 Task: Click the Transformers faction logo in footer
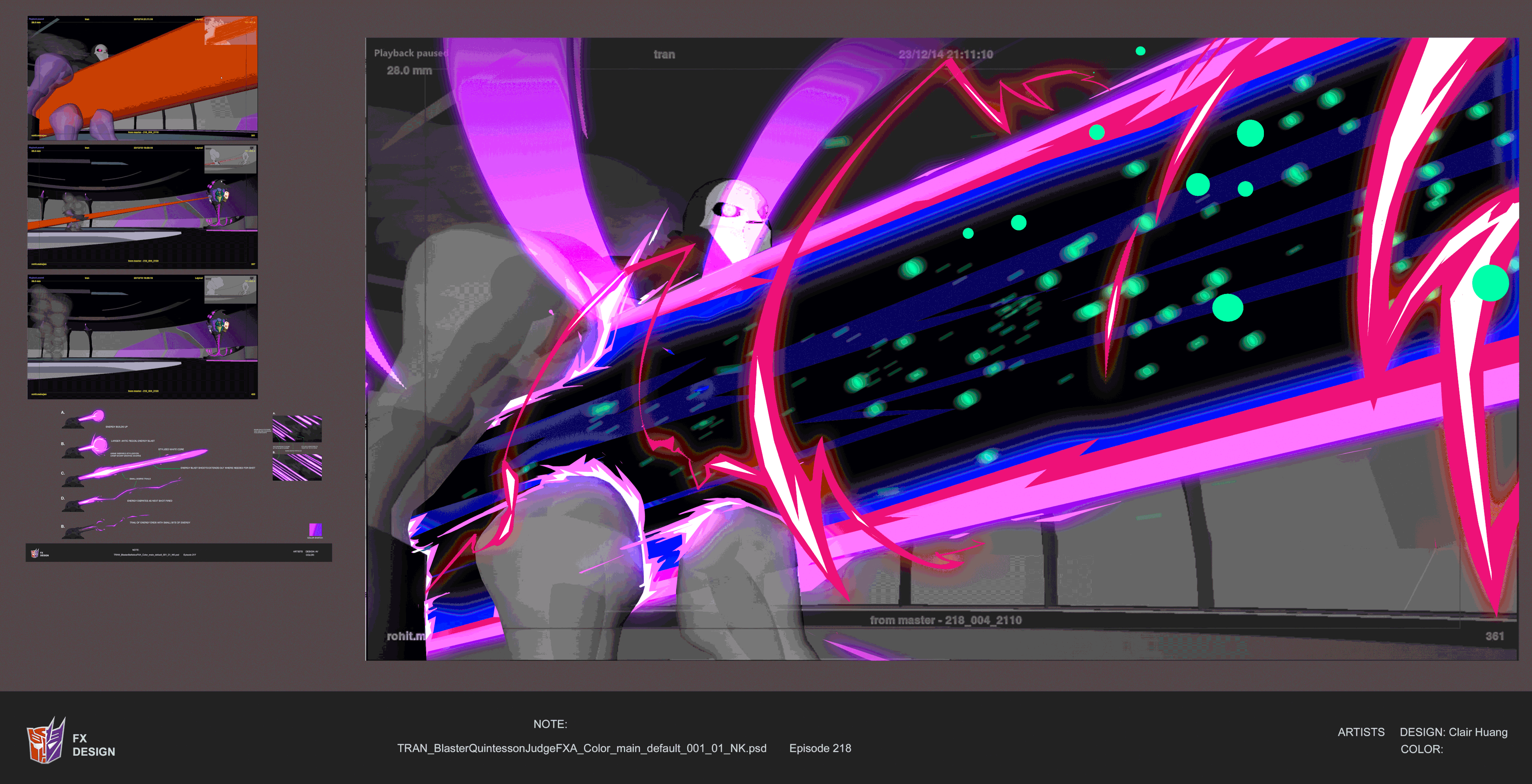point(46,740)
